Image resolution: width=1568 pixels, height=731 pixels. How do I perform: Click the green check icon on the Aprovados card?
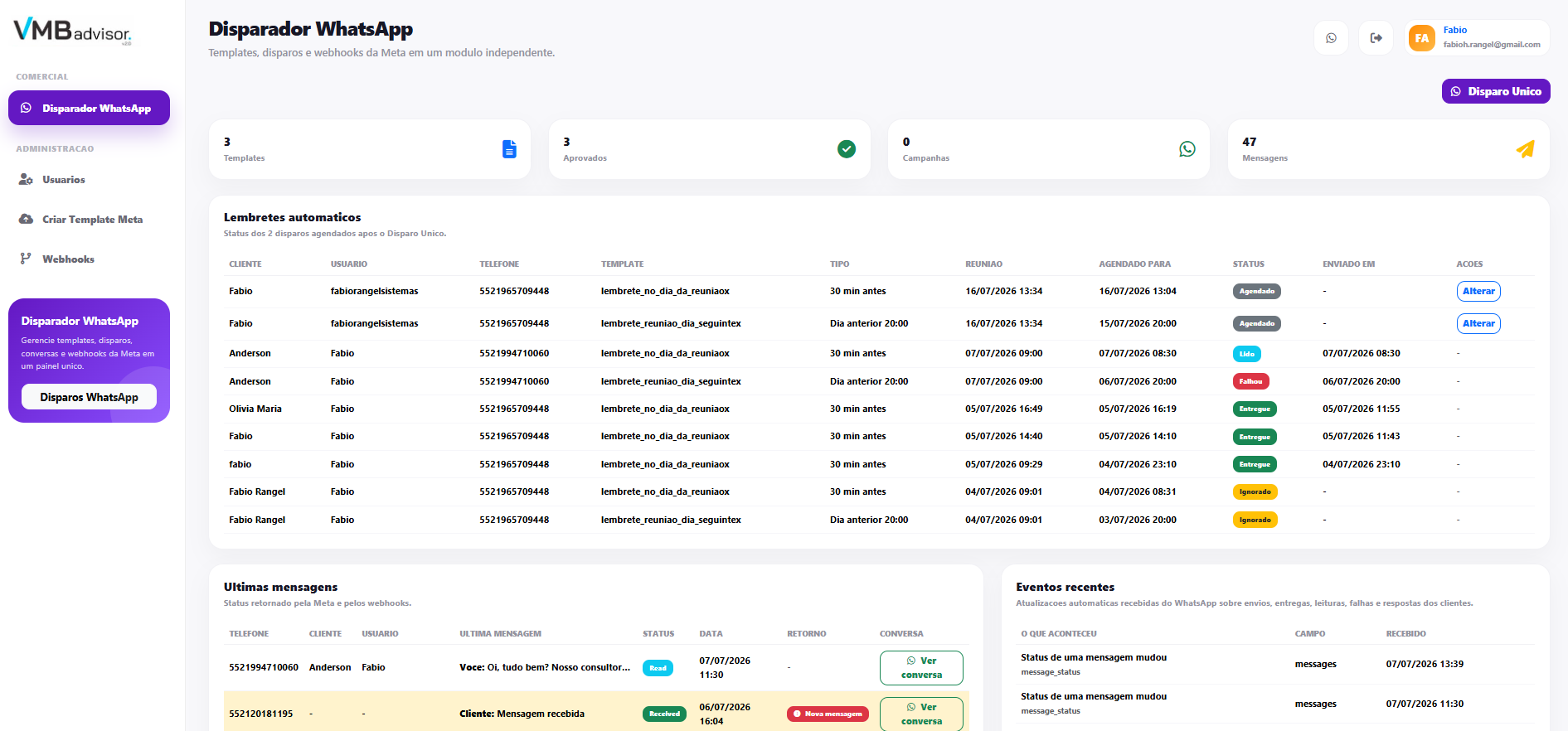[x=847, y=149]
